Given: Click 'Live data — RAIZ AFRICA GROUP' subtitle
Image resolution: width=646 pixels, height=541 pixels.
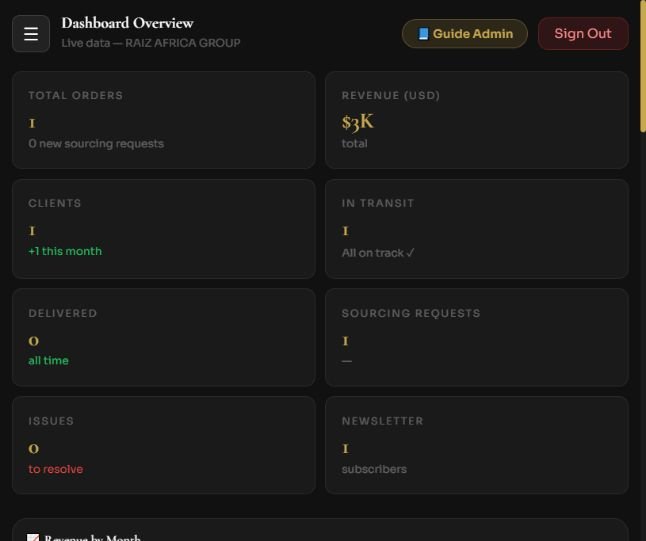Looking at the screenshot, I should [151, 43].
